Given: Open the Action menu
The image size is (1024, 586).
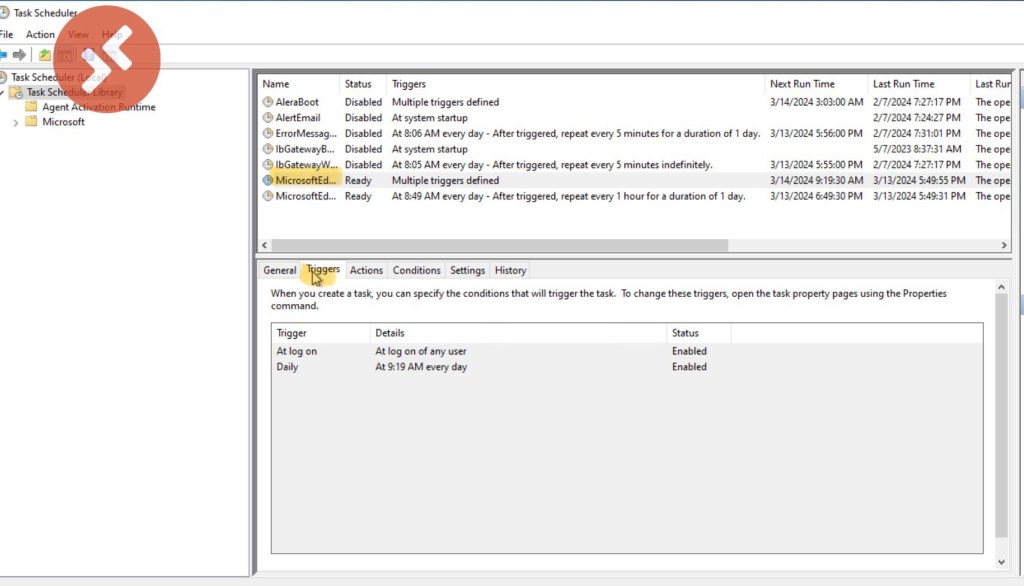Looking at the screenshot, I should pos(40,34).
